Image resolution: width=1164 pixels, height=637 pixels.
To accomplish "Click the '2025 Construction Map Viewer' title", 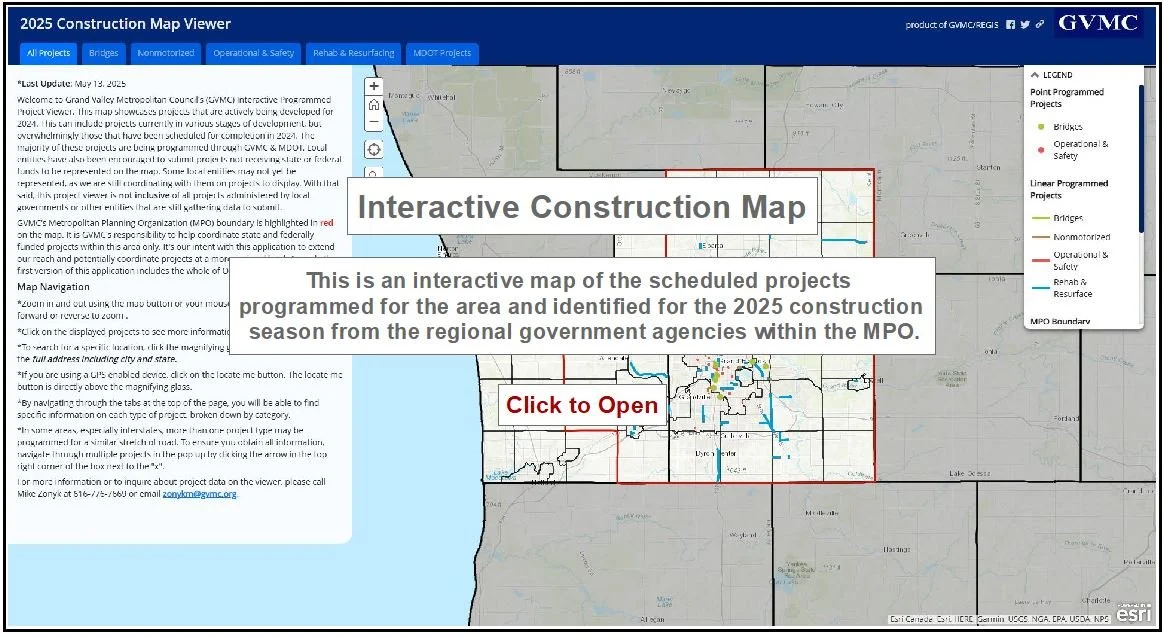I will tap(125, 24).
